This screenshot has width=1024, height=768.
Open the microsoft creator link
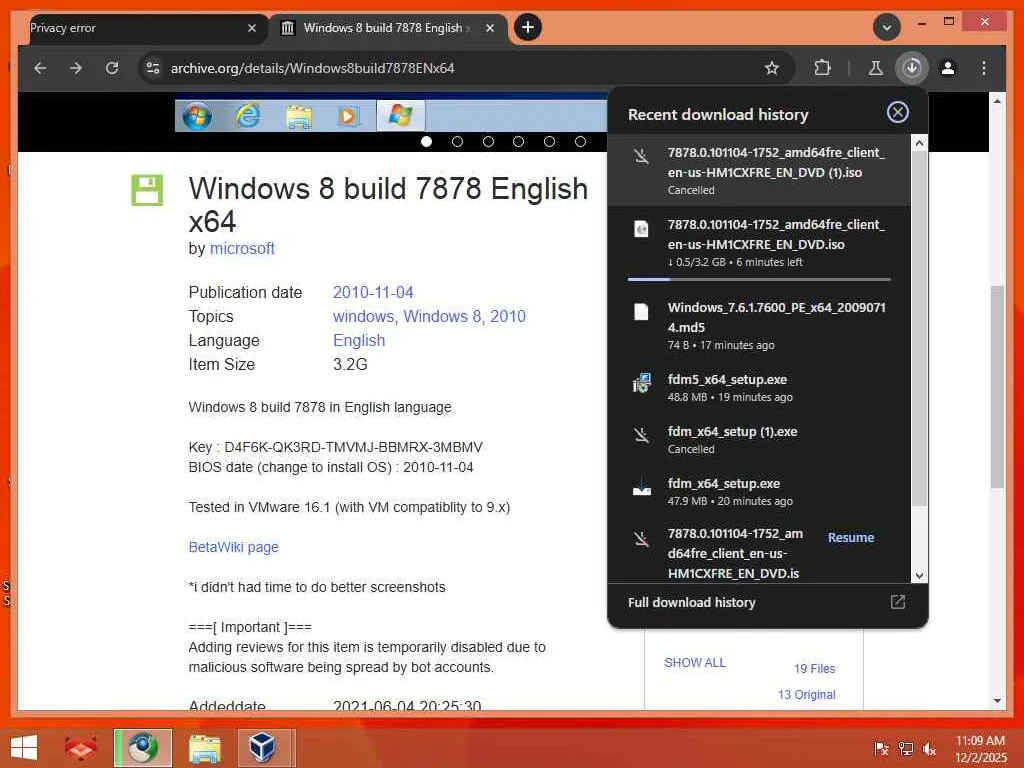pyautogui.click(x=242, y=249)
